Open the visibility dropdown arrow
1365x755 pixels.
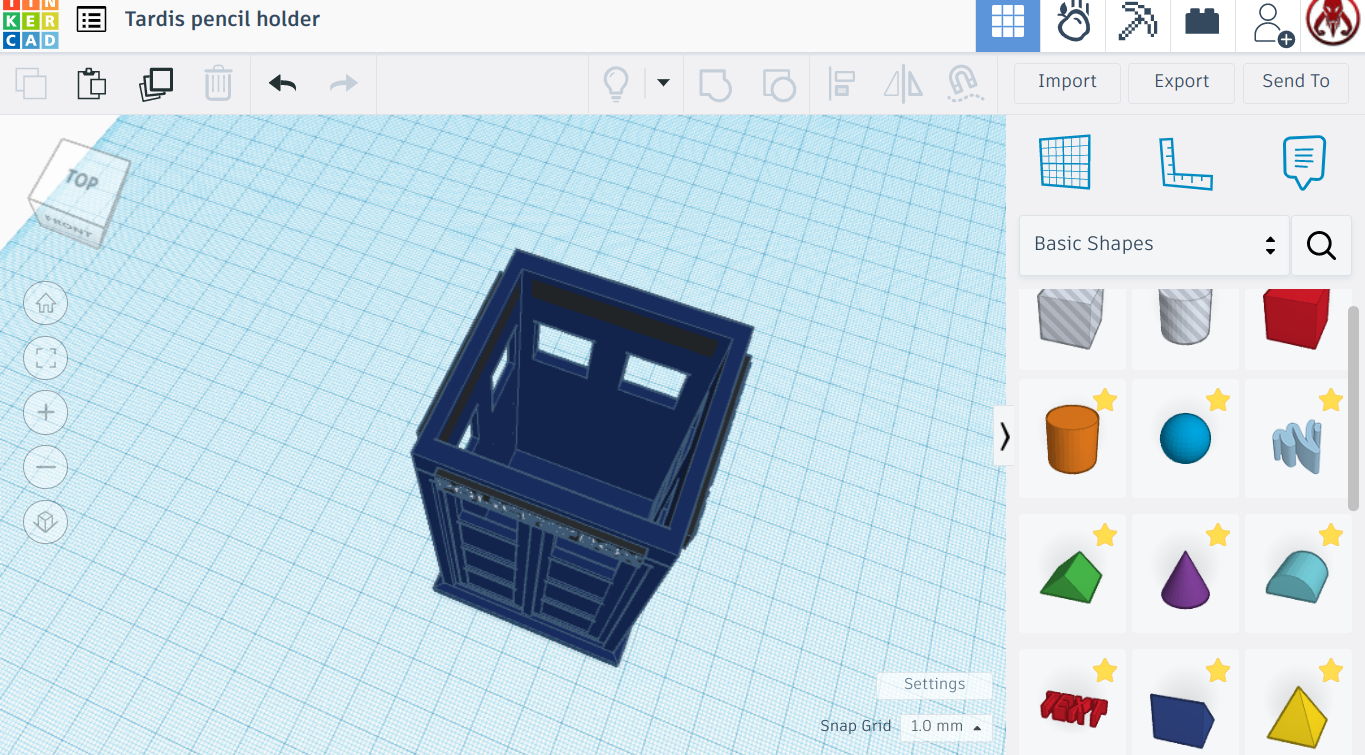pos(662,83)
